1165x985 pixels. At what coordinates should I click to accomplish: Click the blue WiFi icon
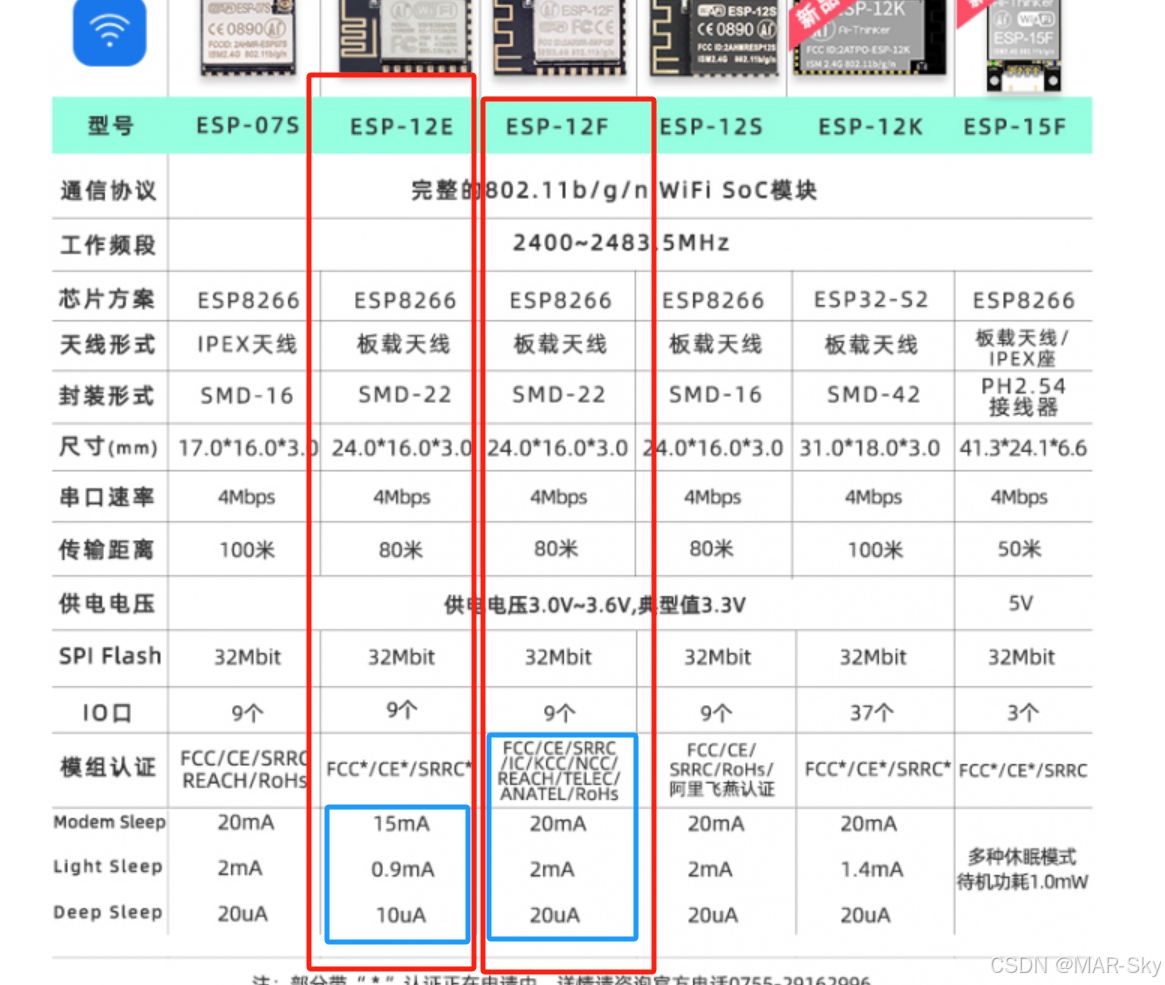109,32
